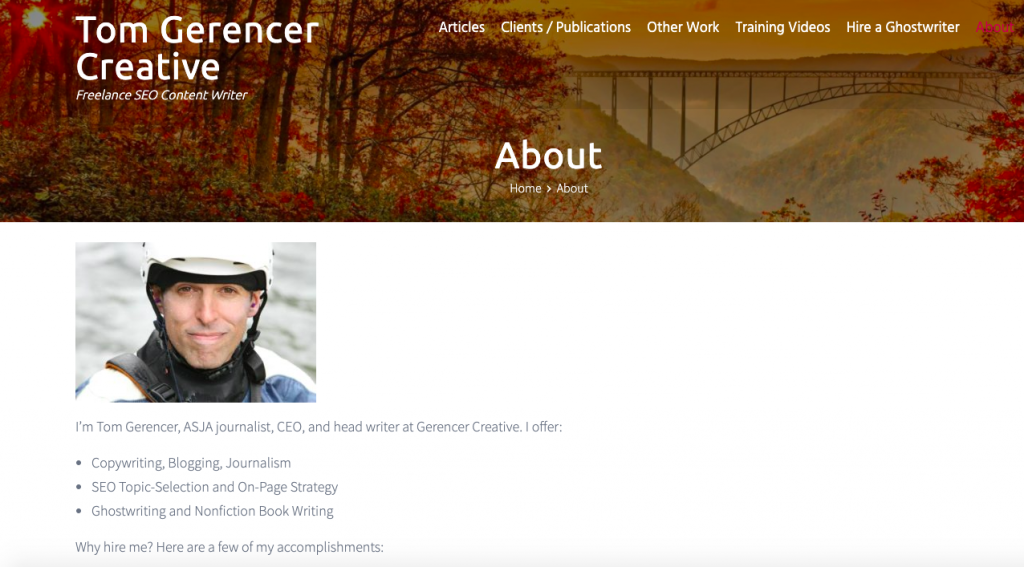Viewport: 1024px width, 567px height.
Task: Click the Tom Gerencer Creative site title
Action: coord(197,48)
